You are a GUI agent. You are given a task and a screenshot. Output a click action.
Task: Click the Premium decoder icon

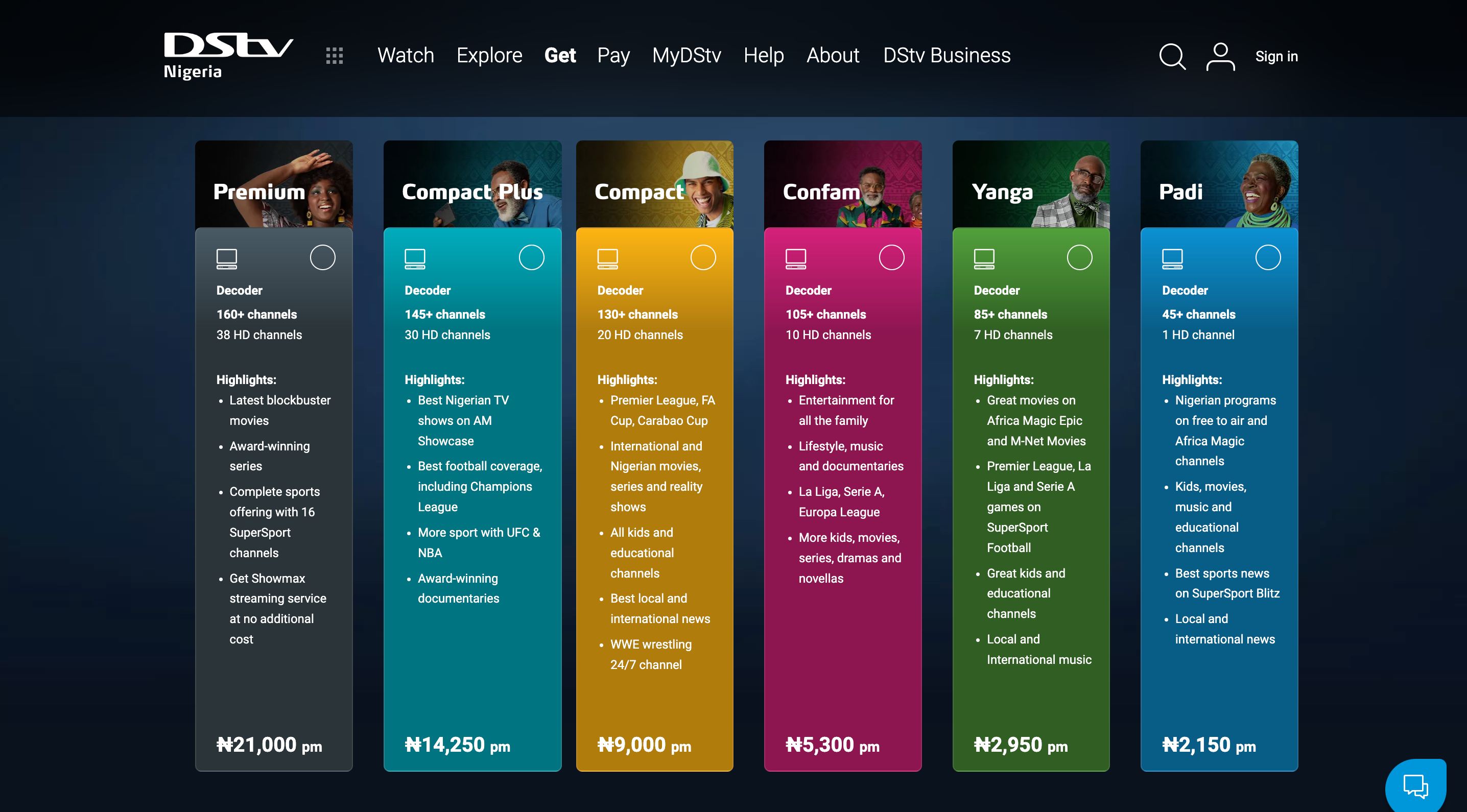227,258
